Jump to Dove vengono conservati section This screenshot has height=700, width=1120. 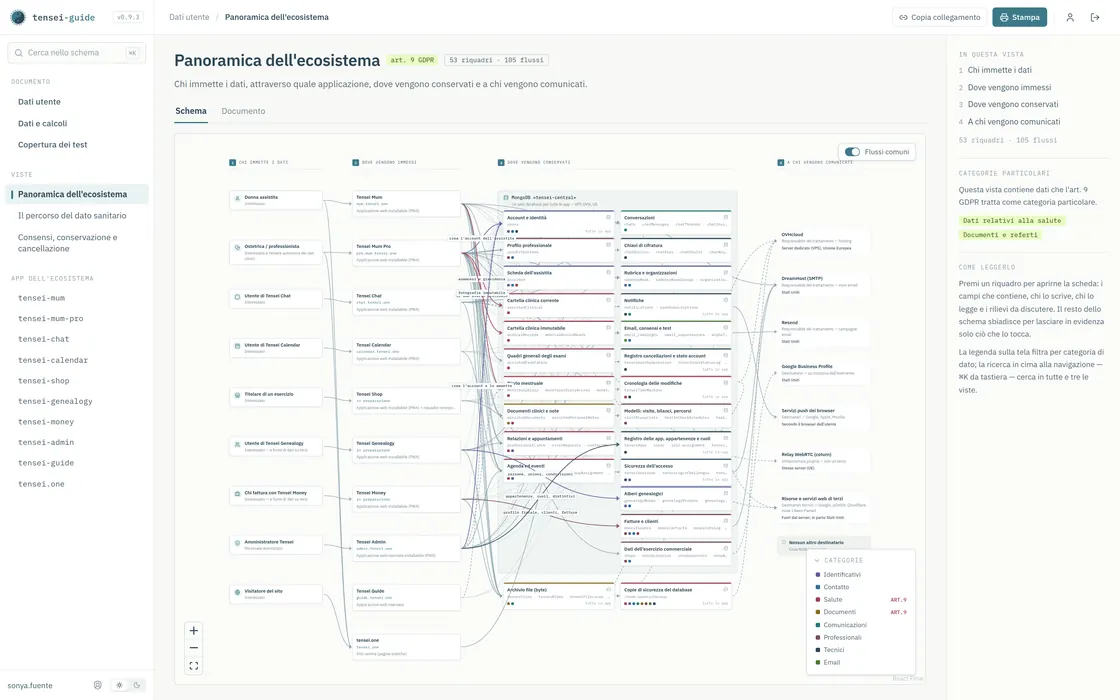pyautogui.click(x=1013, y=104)
